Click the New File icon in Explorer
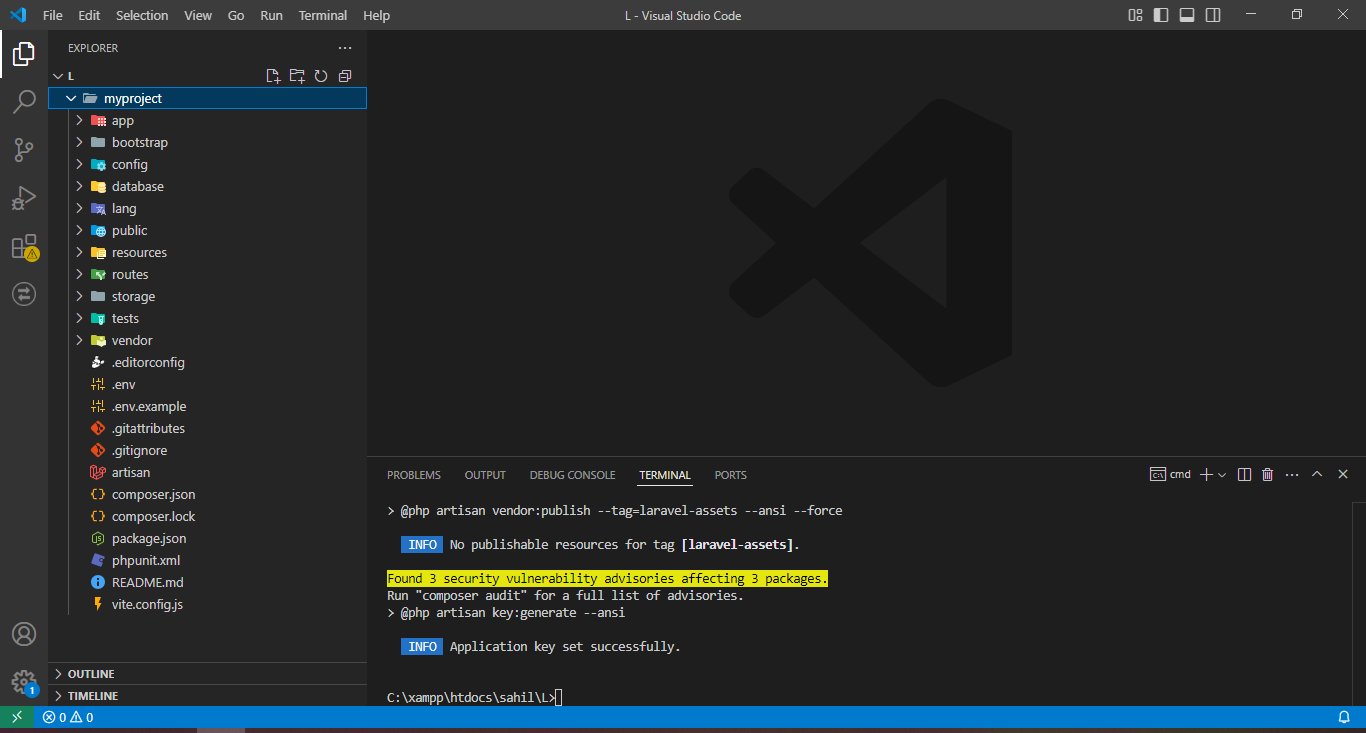 click(273, 75)
